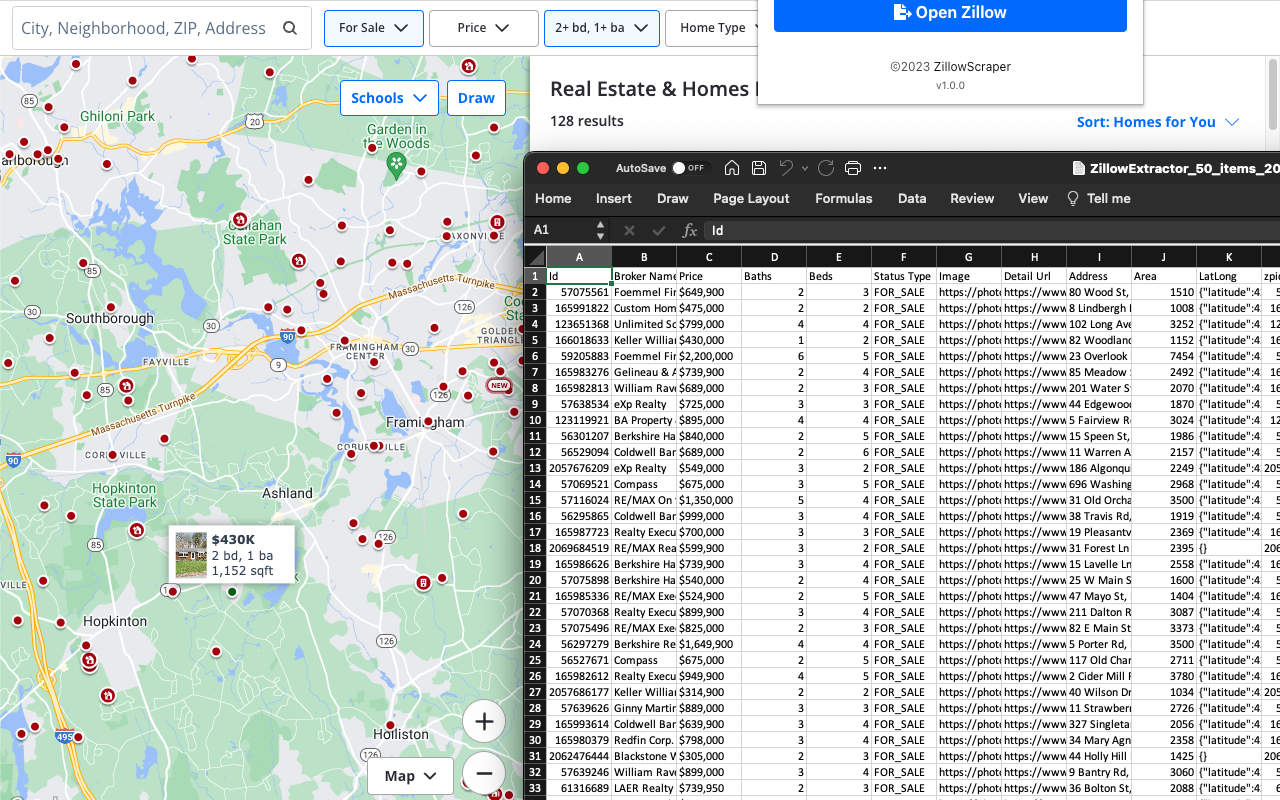Viewport: 1280px width, 800px height.
Task: Click the $430K listing thumbnail on map
Action: 191,554
